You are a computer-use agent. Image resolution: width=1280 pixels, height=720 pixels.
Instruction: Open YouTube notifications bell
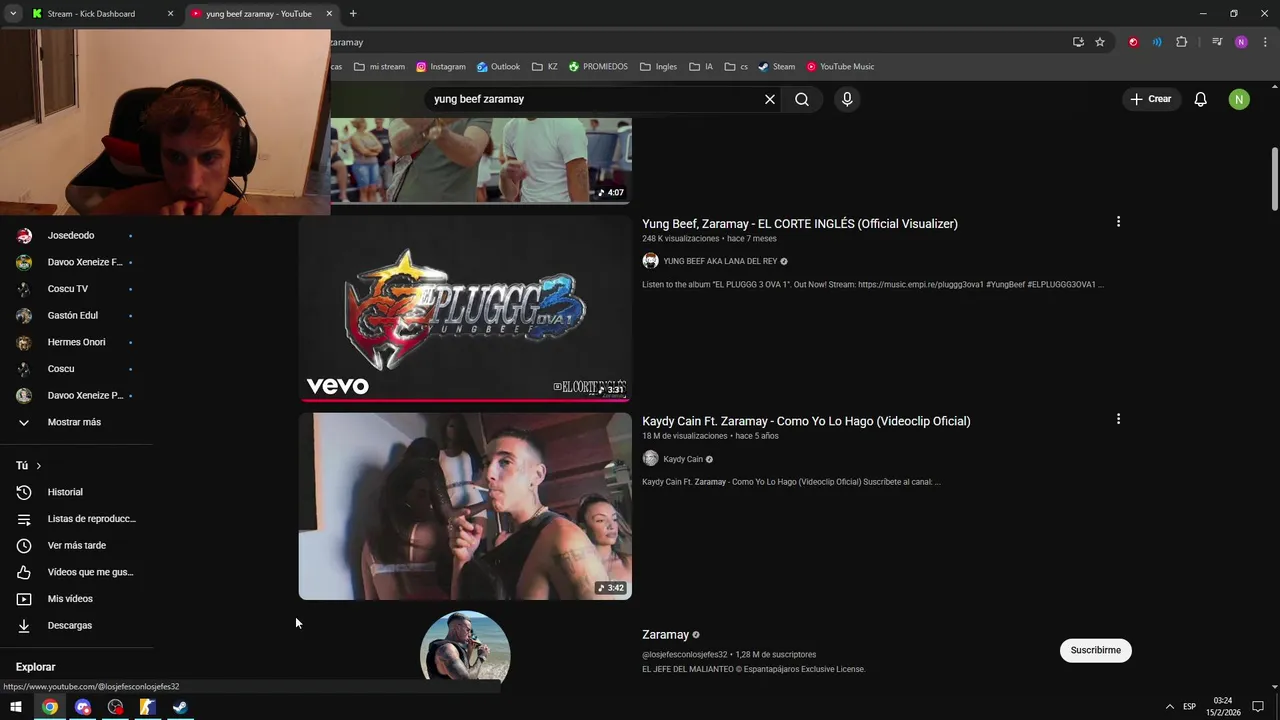[x=1201, y=99]
